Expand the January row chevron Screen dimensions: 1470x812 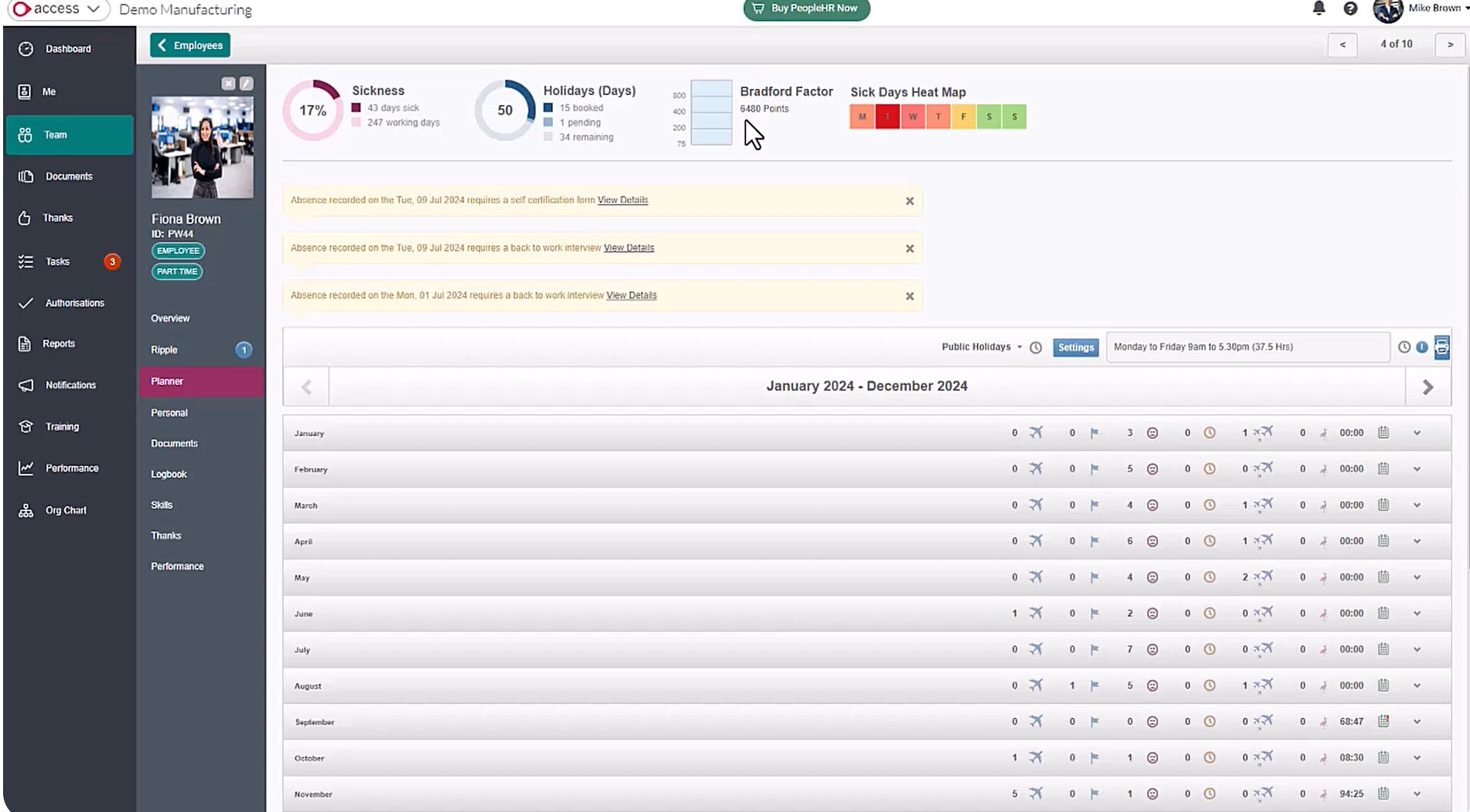coord(1417,433)
